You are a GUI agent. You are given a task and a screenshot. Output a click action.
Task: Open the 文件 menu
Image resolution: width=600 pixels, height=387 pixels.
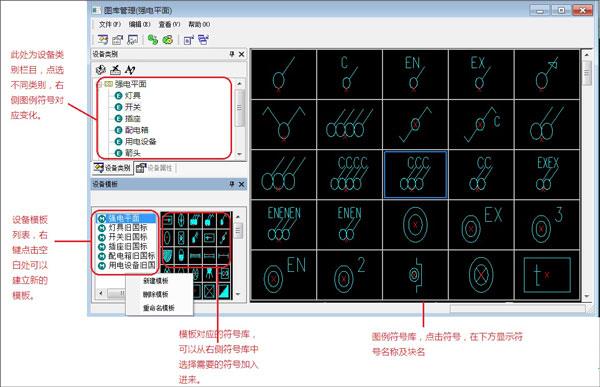[110, 24]
